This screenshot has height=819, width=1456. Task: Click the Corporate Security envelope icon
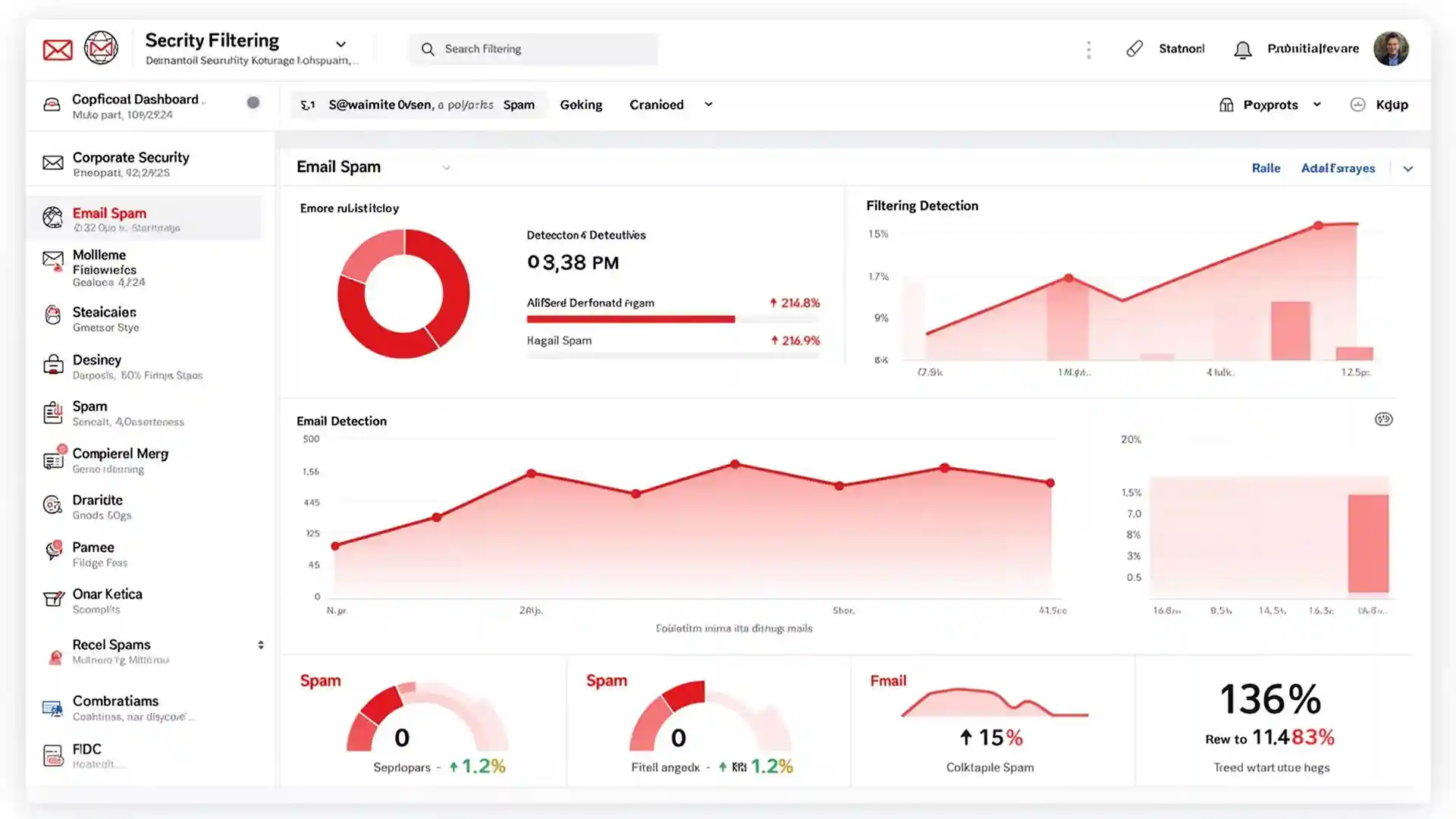[52, 162]
